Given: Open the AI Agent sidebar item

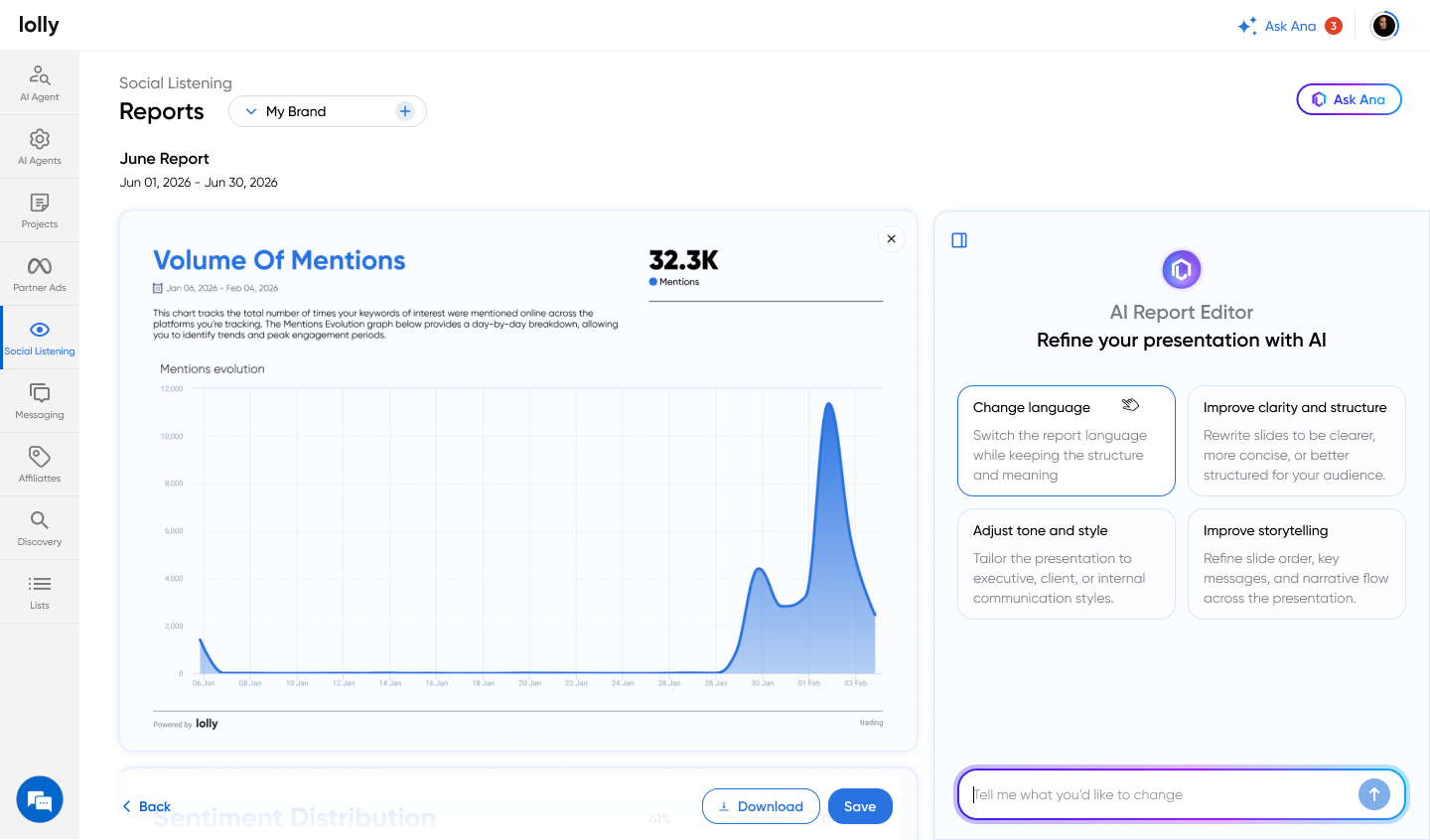Looking at the screenshot, I should [x=40, y=83].
